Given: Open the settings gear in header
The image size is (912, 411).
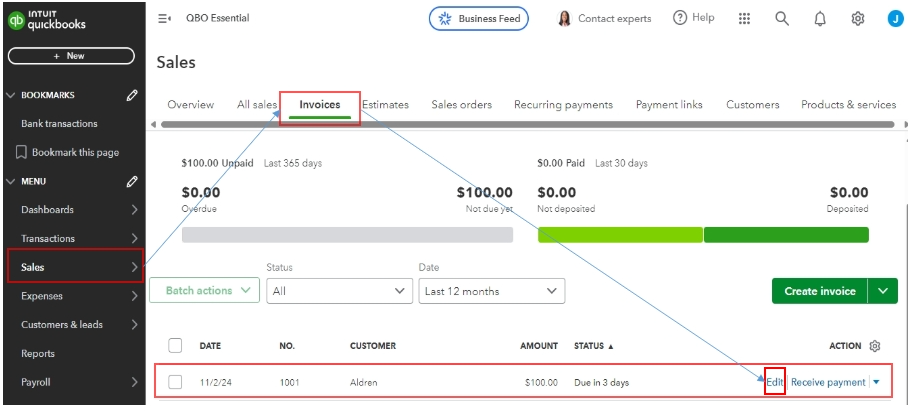Looking at the screenshot, I should click(x=857, y=18).
